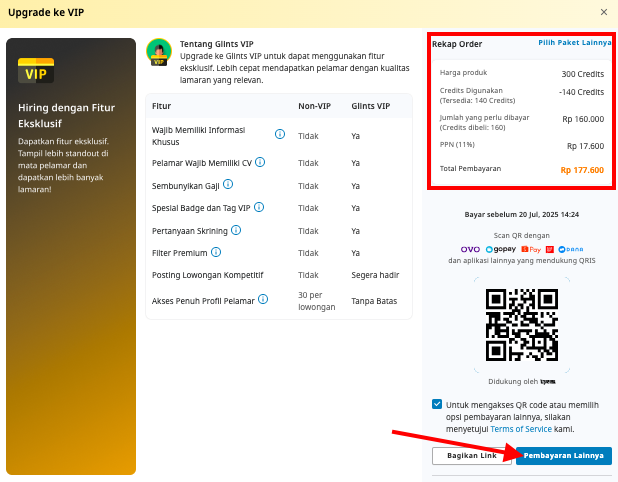This screenshot has width=618, height=482.
Task: Click info icon beside Akses Penuh Profil Pelamar
Action: click(x=263, y=299)
